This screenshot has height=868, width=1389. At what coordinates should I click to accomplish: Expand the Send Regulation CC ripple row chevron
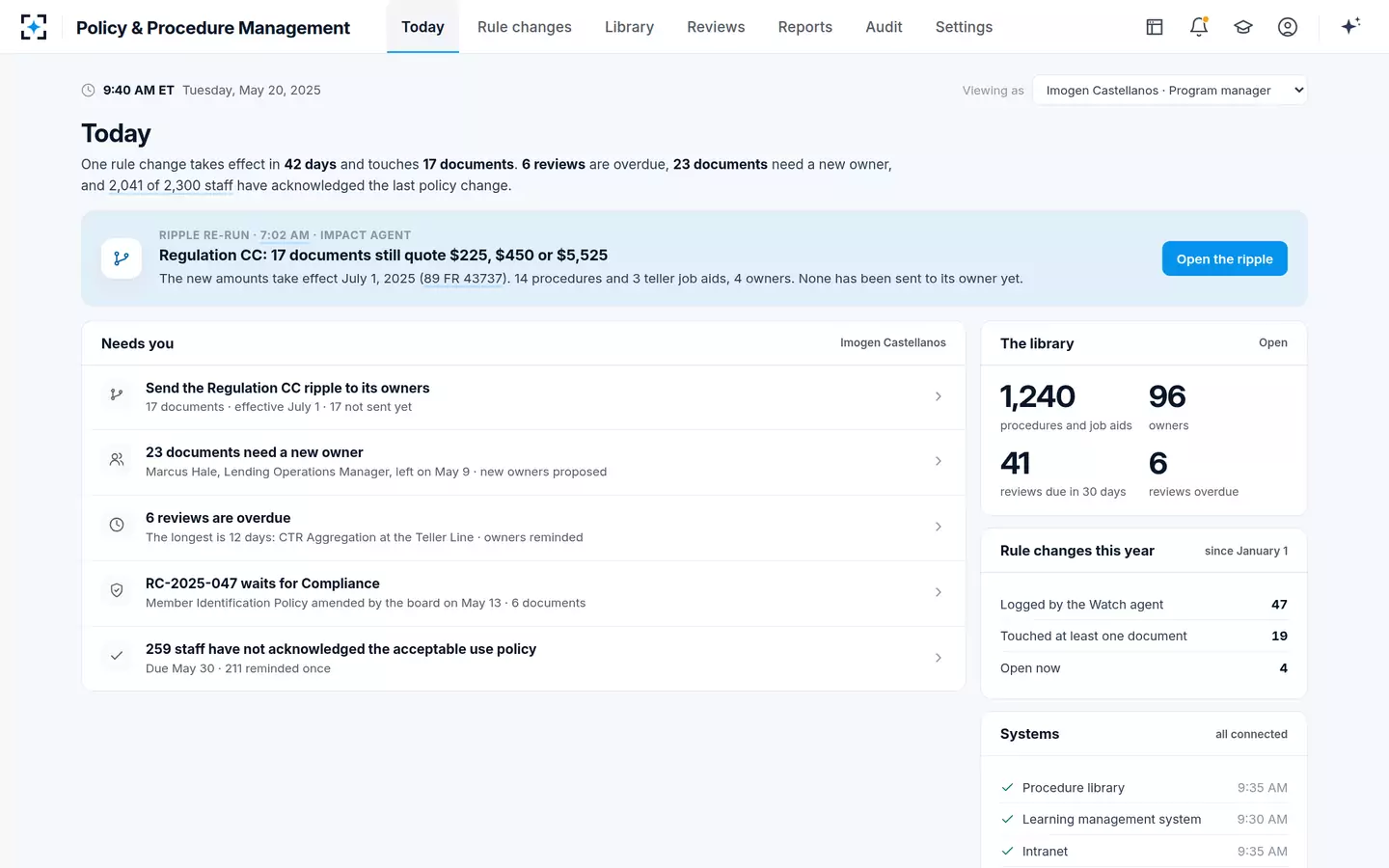tap(939, 396)
